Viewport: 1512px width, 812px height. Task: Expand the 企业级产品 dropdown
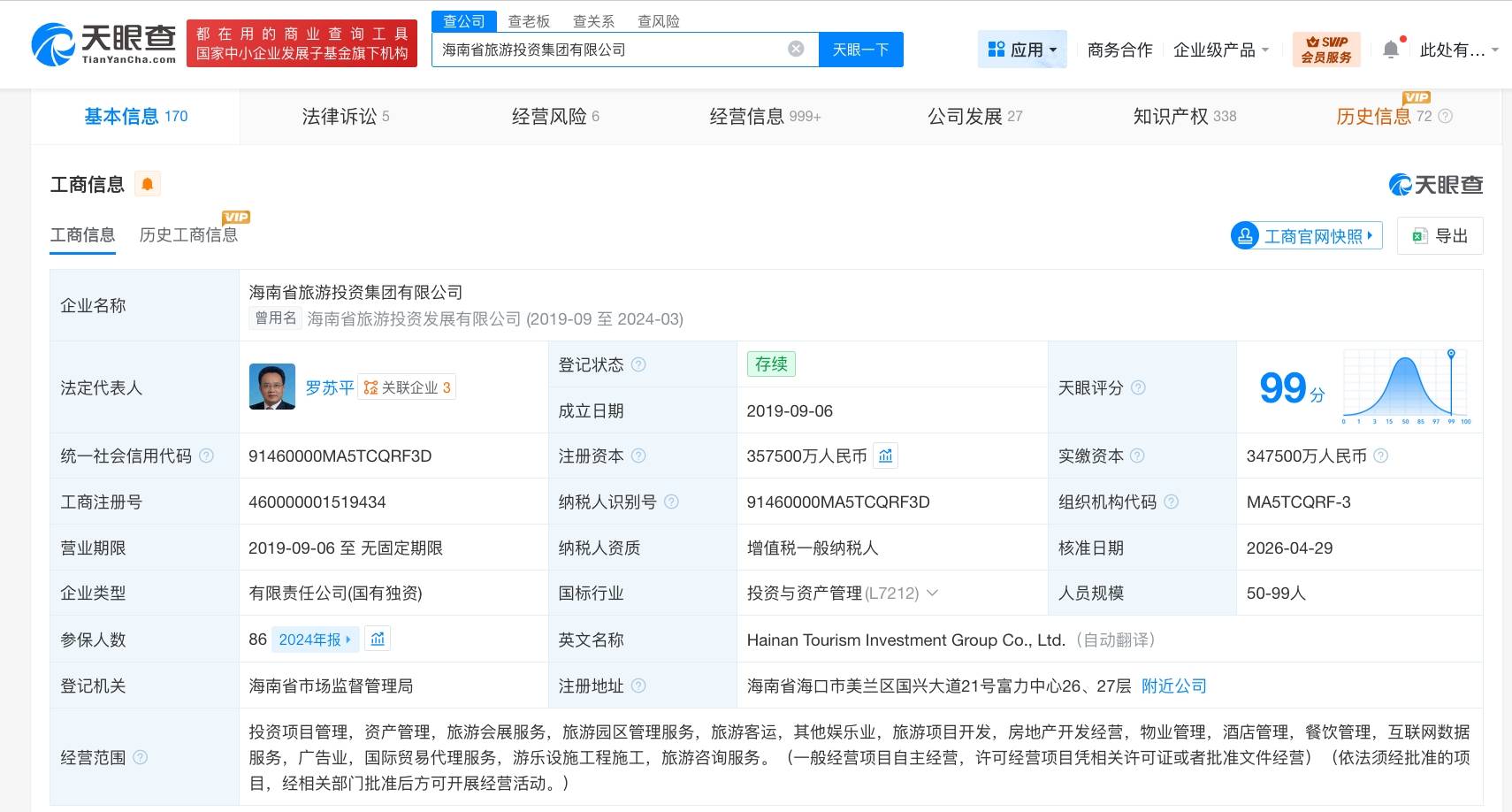[x=1221, y=50]
